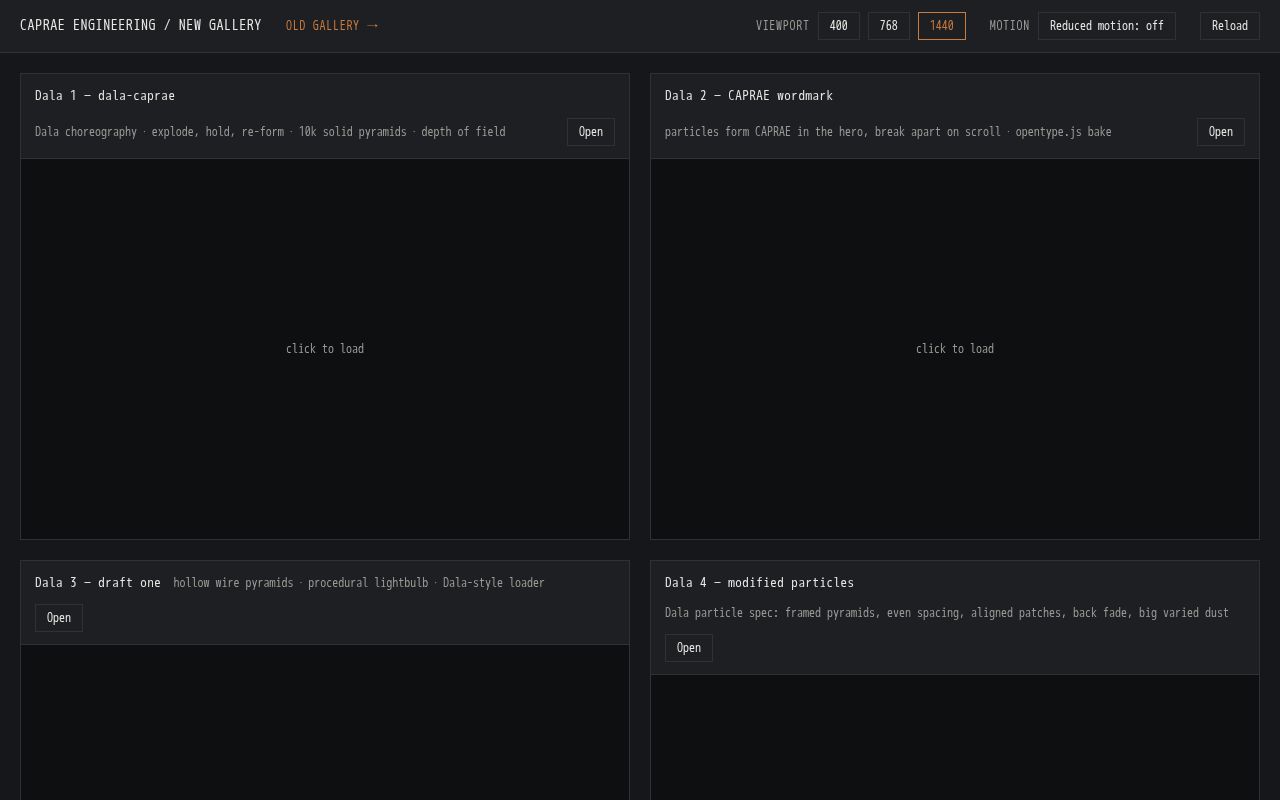Open Dala 4 modified particles demo
This screenshot has width=1280, height=800.
(x=689, y=648)
